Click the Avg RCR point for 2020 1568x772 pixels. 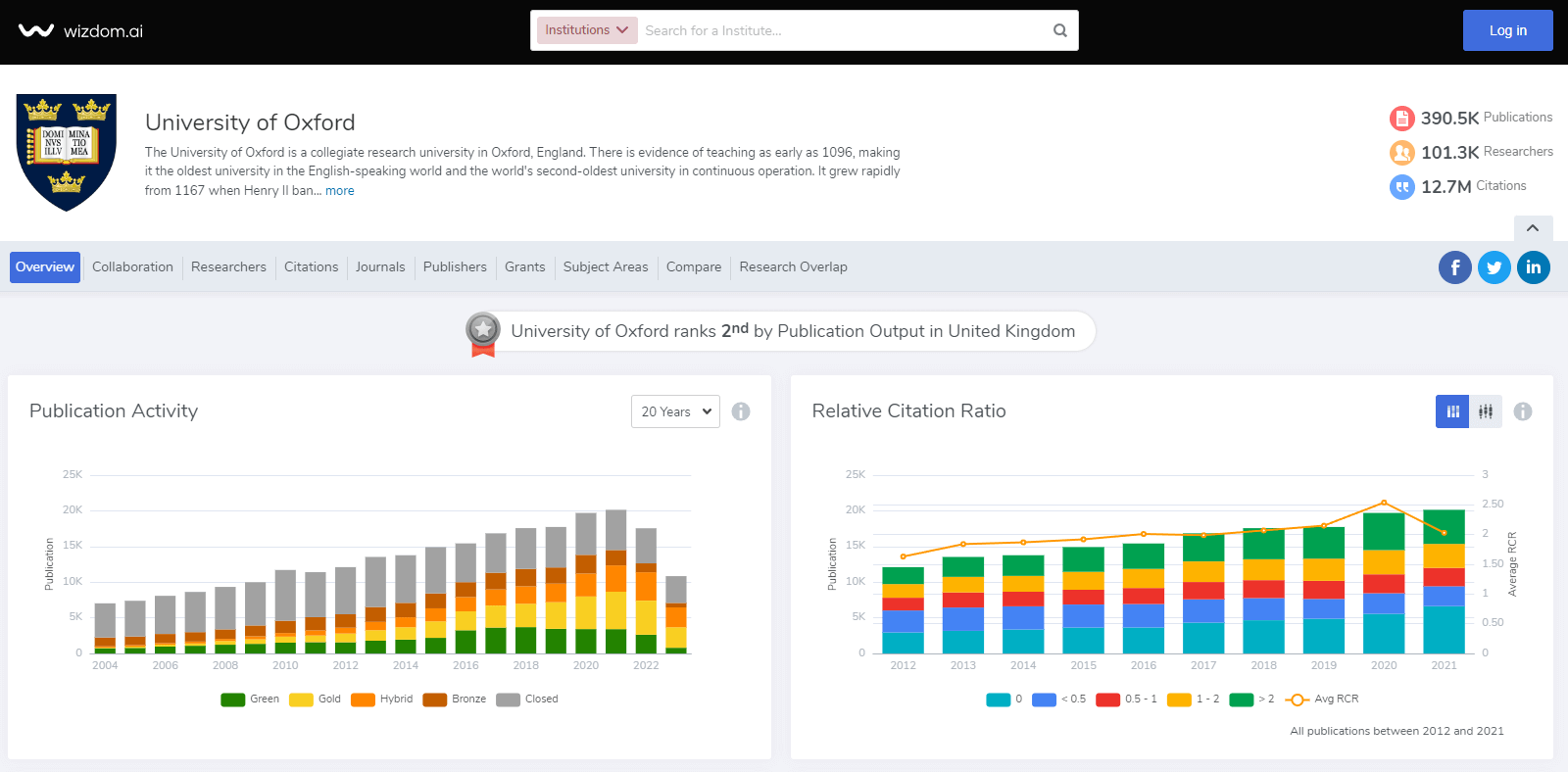pyautogui.click(x=1384, y=503)
